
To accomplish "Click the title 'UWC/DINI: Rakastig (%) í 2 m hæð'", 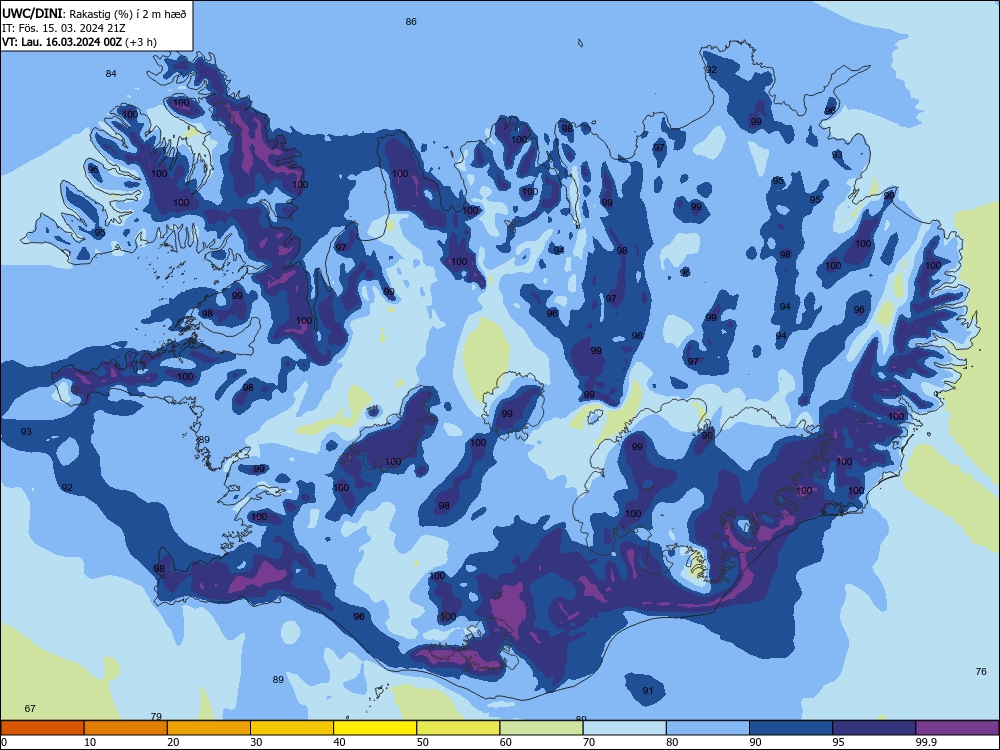I will point(94,13).
